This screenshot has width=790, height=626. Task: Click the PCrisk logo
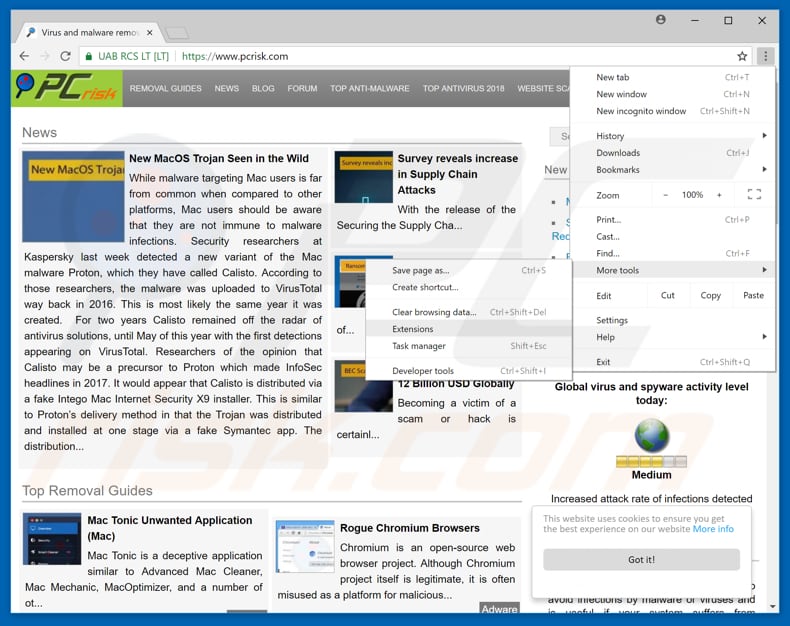tap(67, 88)
